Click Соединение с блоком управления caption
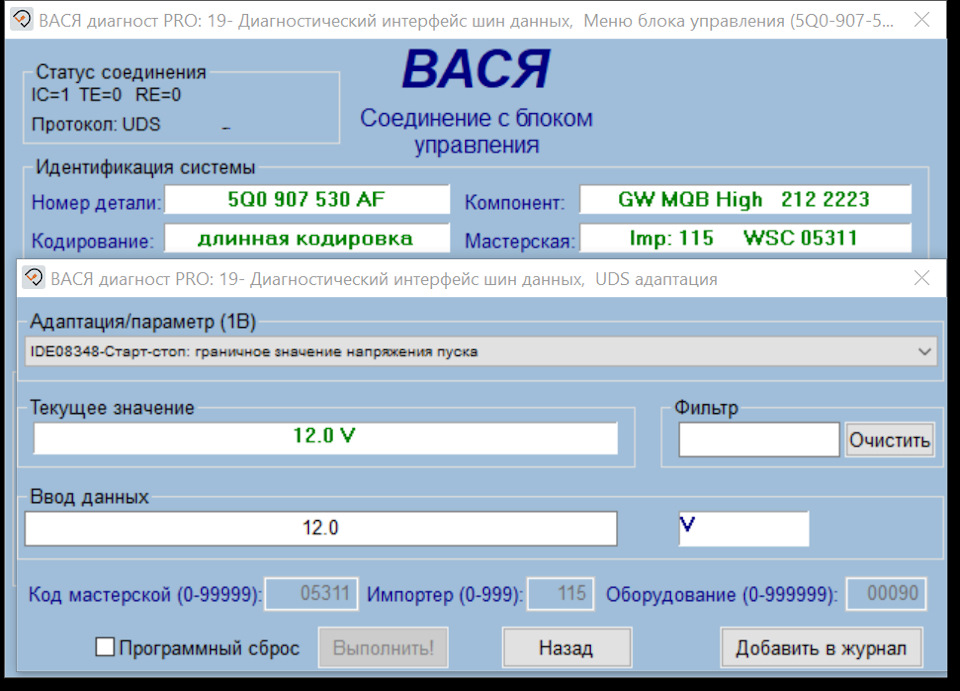 click(476, 132)
